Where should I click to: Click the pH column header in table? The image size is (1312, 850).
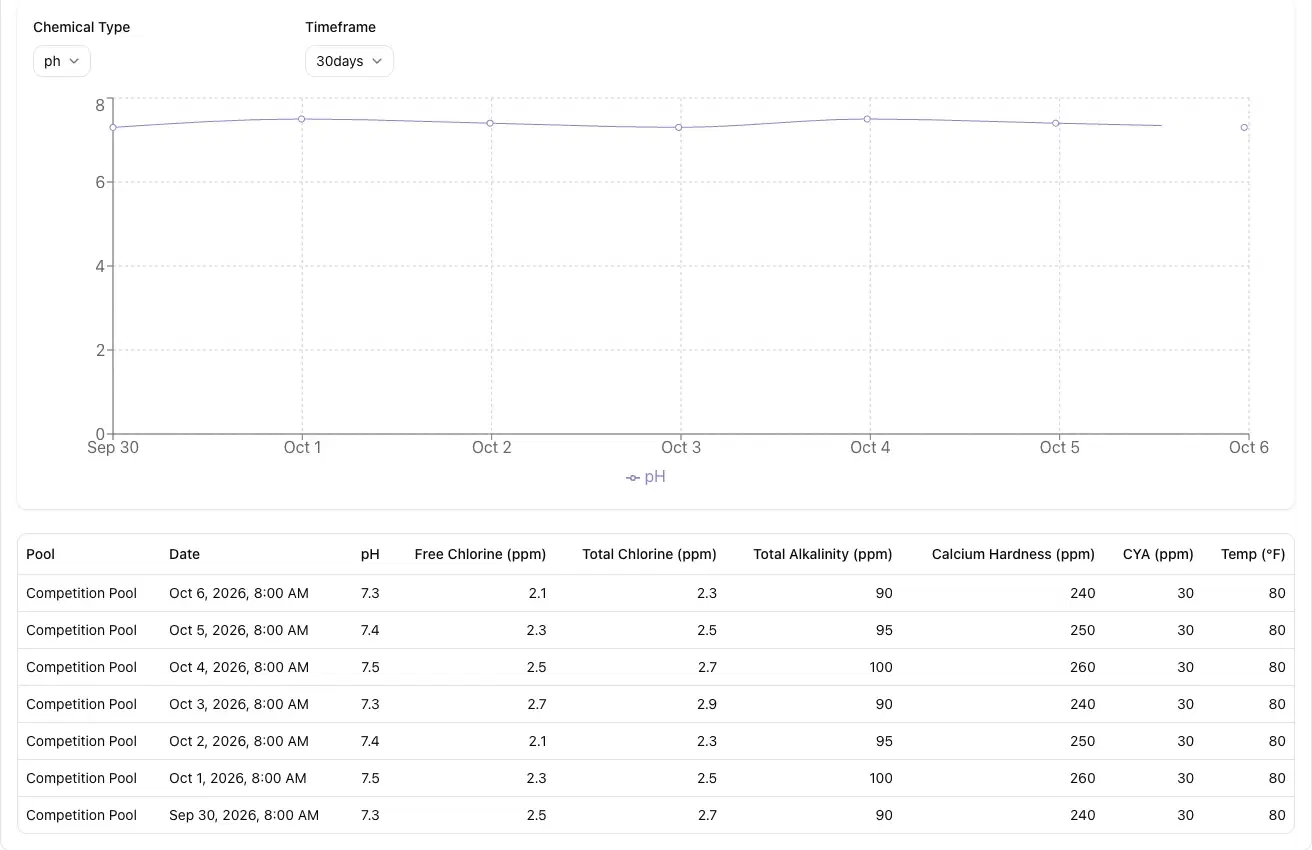[x=370, y=554]
